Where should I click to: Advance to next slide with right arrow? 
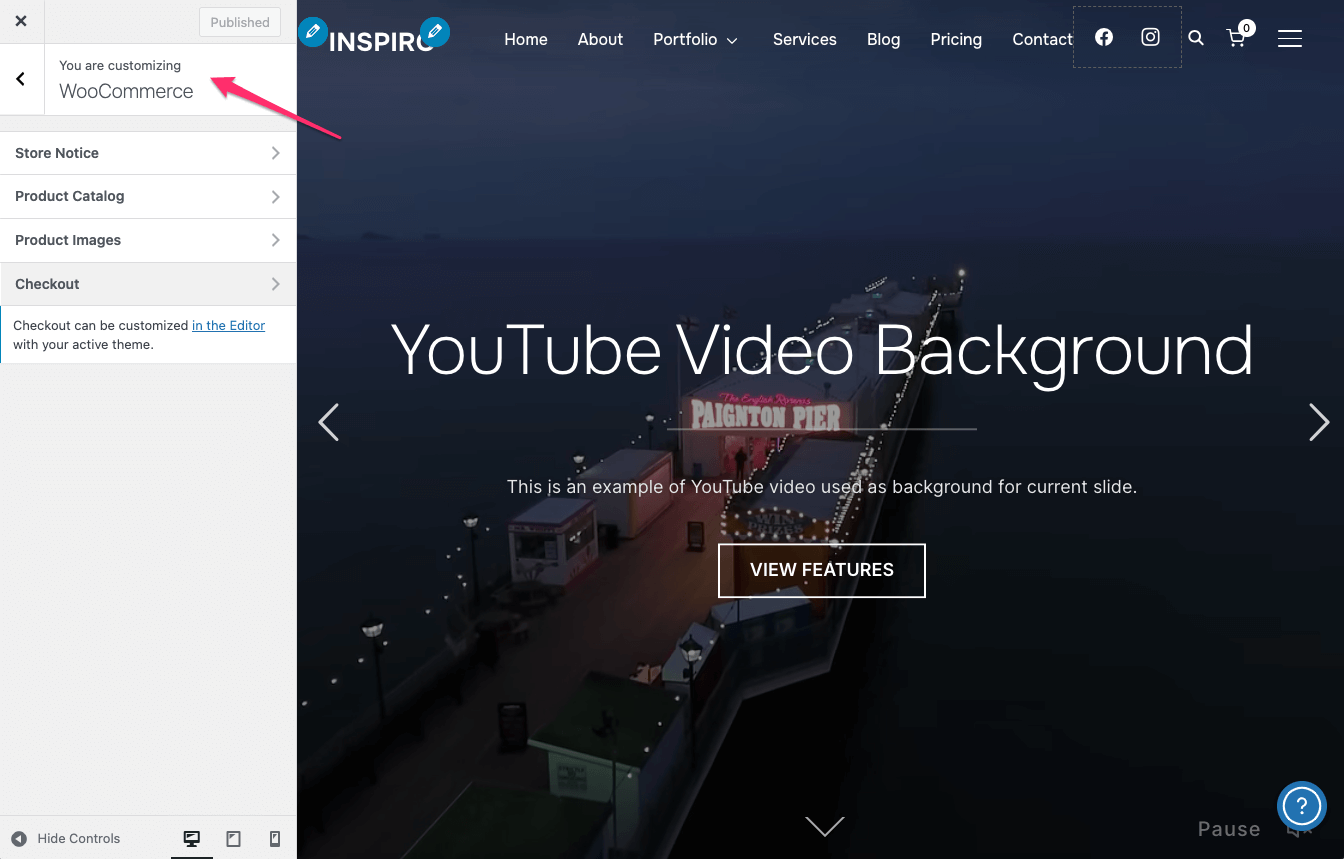pos(1319,422)
